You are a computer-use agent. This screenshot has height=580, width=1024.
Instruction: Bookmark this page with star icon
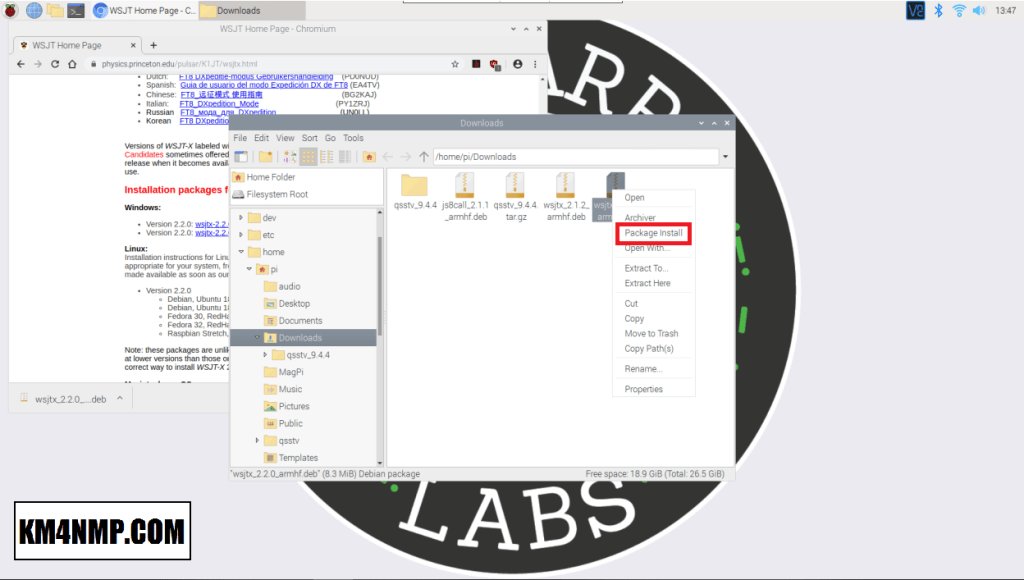click(455, 64)
